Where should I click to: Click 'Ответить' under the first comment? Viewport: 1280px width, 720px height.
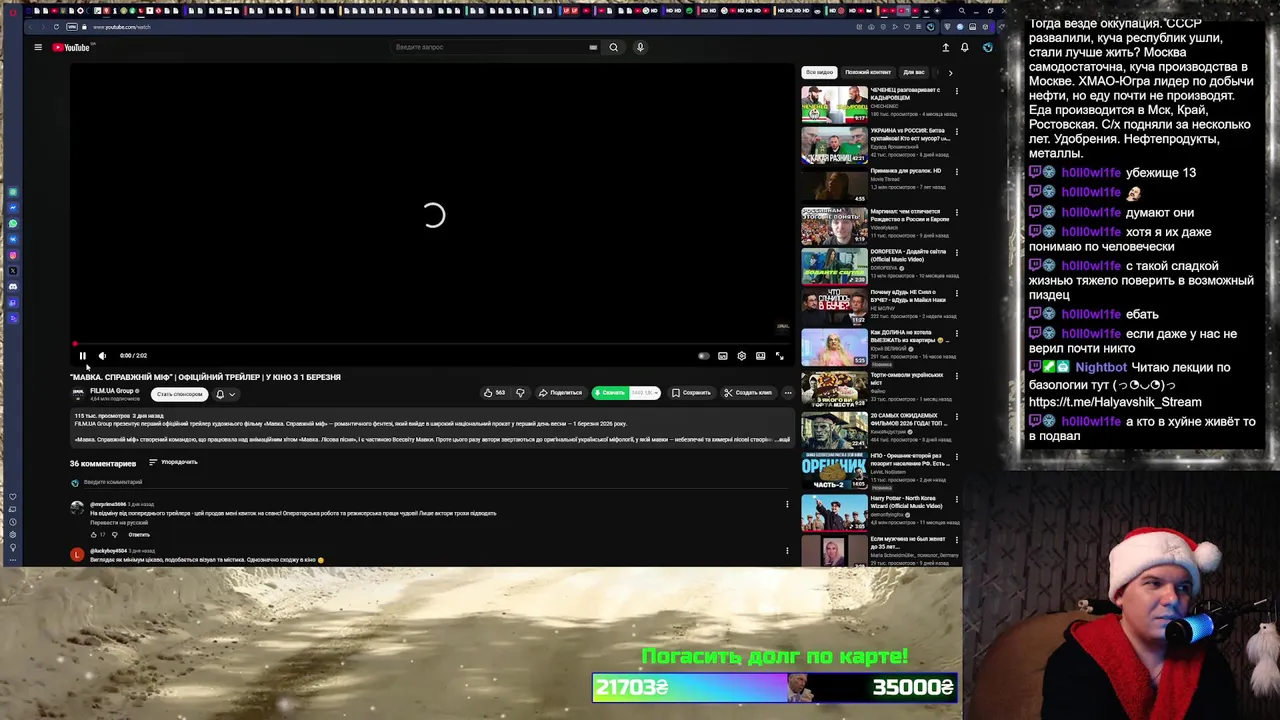coord(139,535)
